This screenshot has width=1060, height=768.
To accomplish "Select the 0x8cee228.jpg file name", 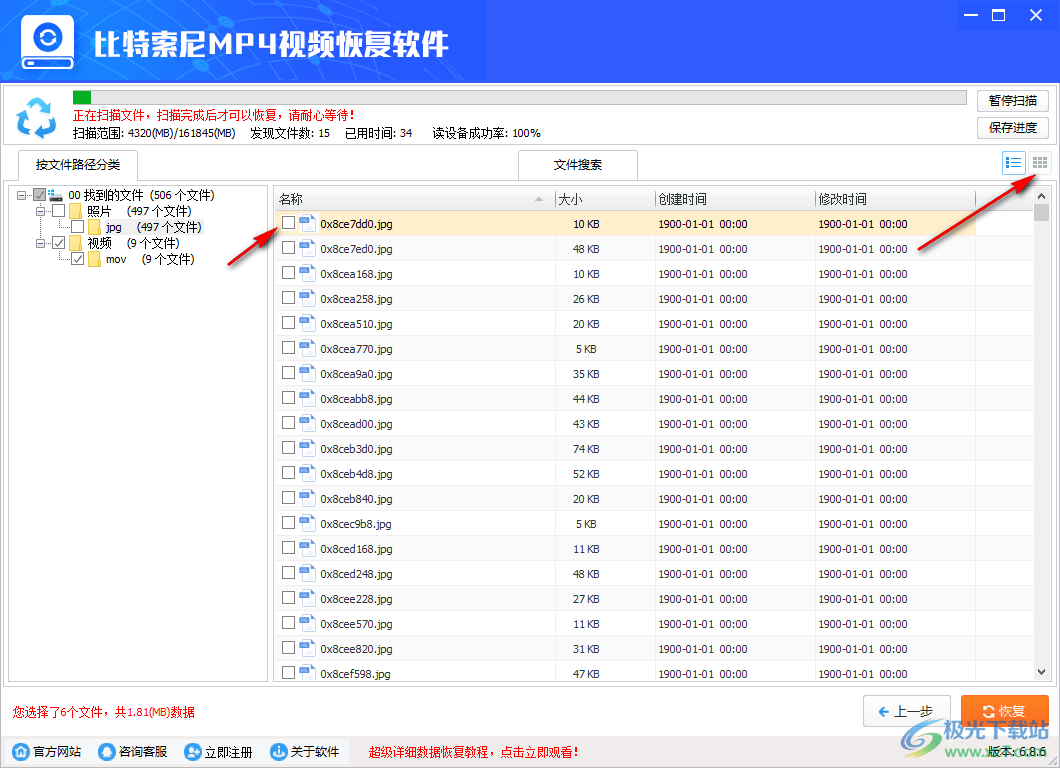I will point(356,599).
